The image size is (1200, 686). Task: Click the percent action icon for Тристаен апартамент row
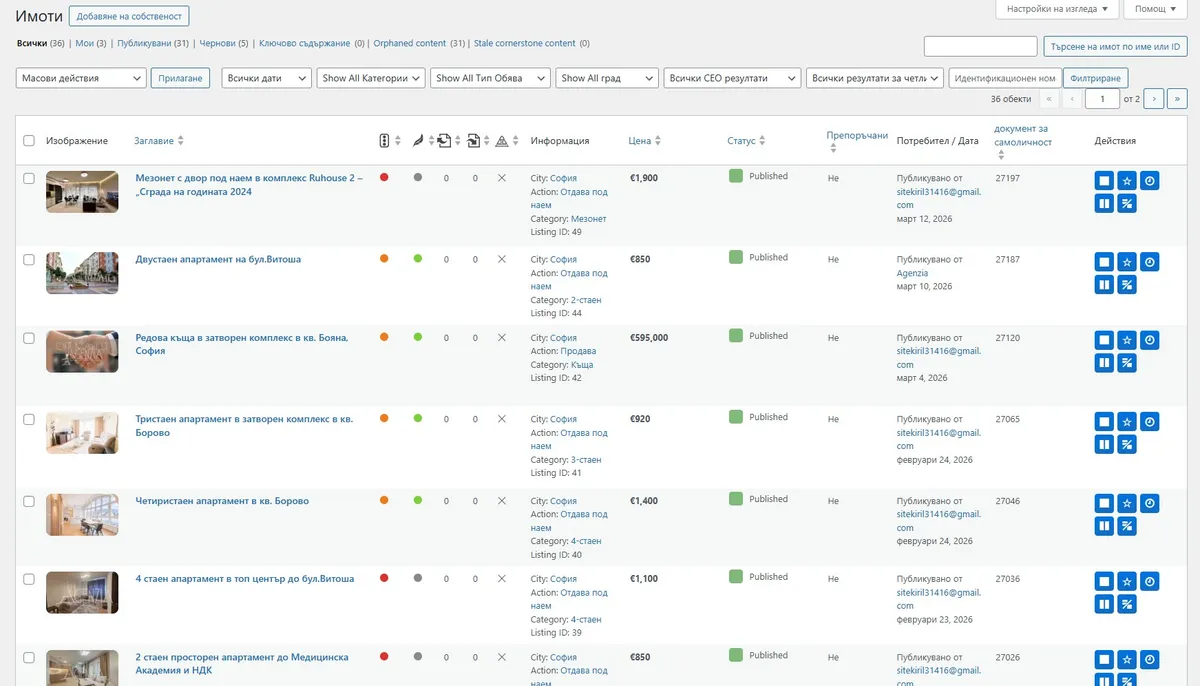1126,444
